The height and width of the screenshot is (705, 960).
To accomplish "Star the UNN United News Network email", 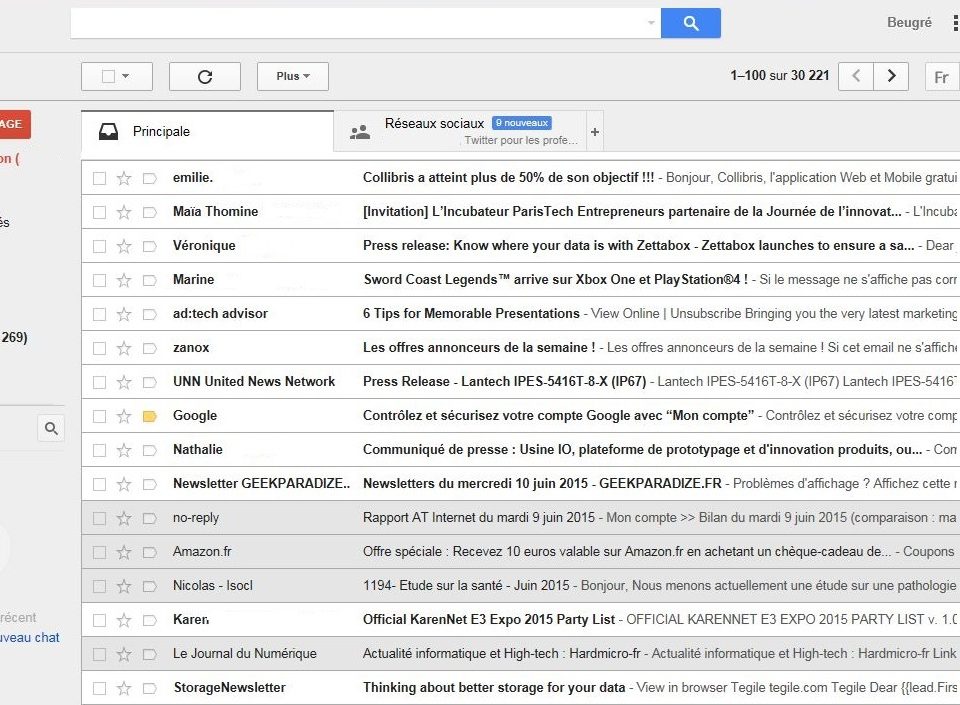I will 124,382.
